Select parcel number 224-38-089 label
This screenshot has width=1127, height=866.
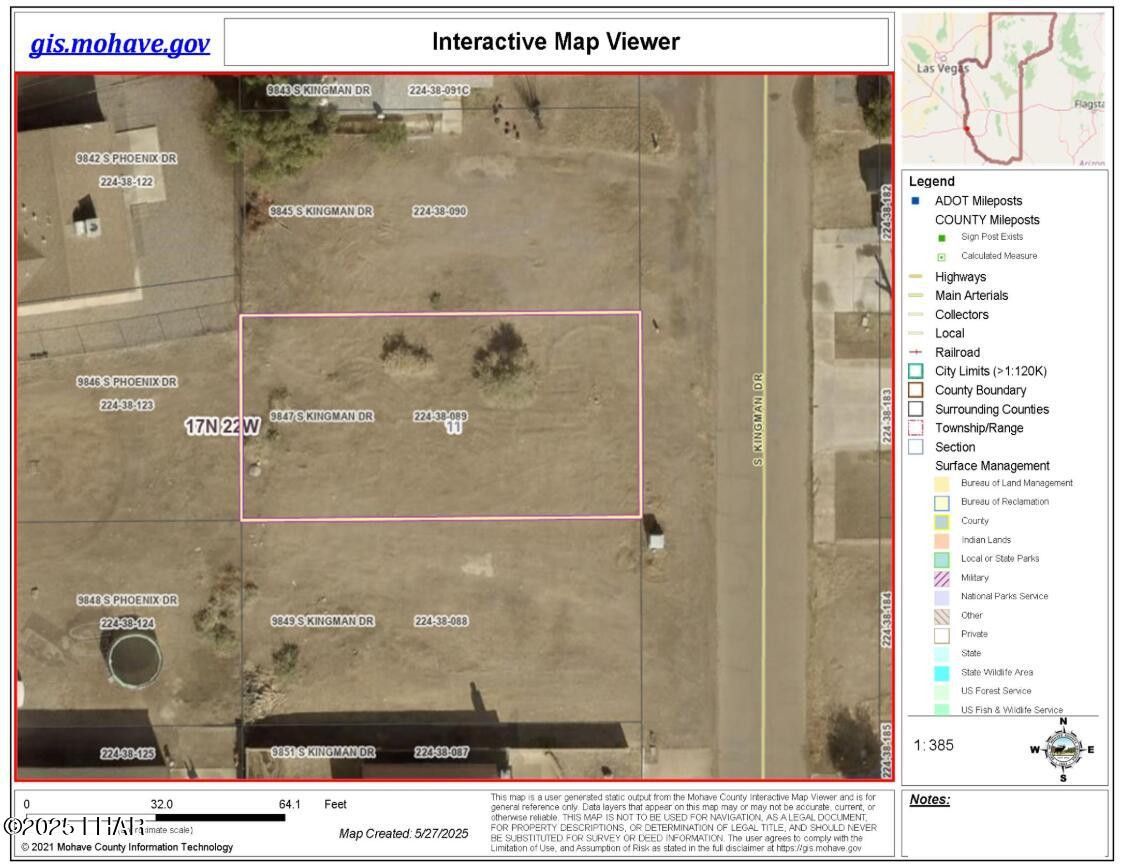[440, 416]
